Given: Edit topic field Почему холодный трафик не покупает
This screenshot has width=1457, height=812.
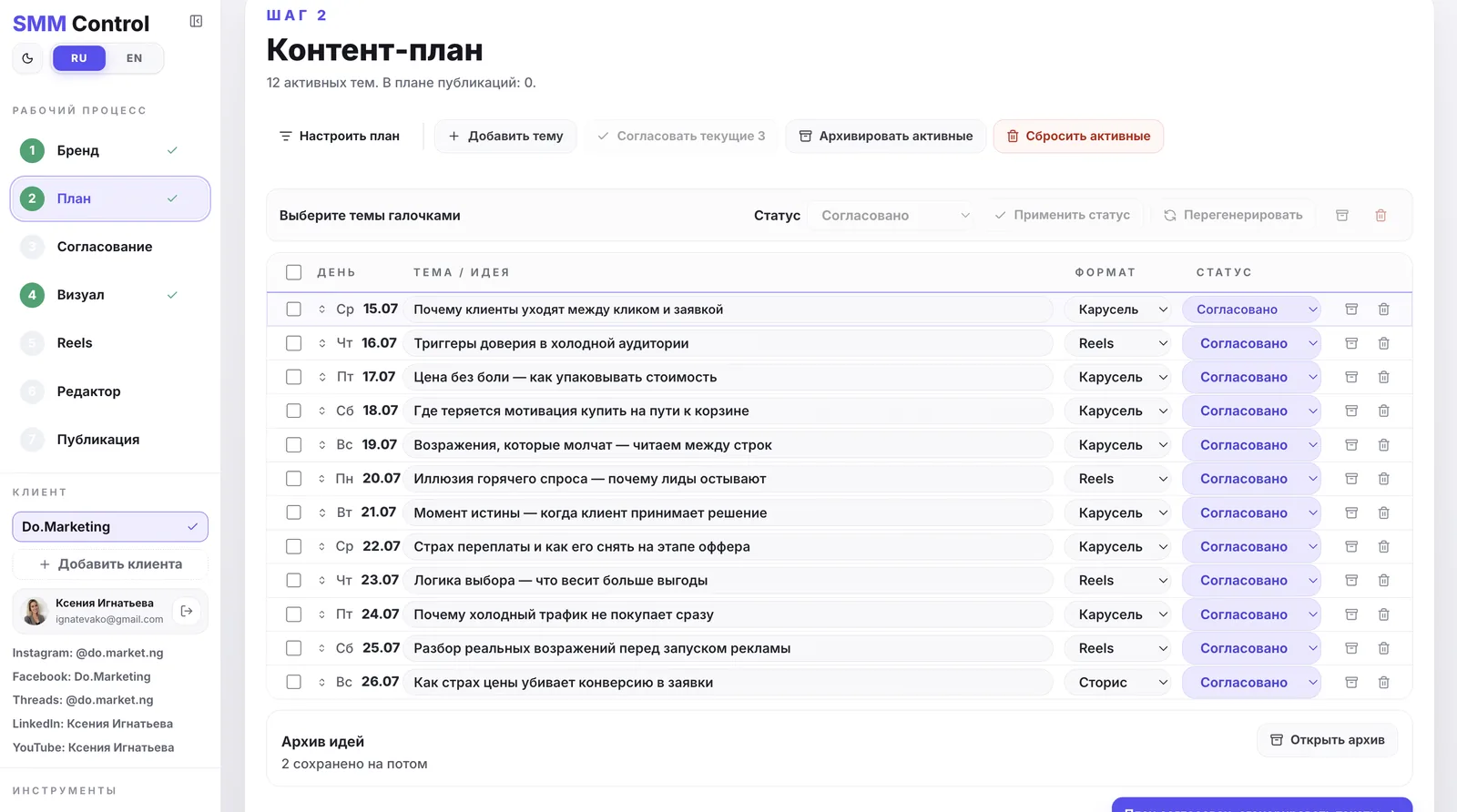Looking at the screenshot, I should point(728,614).
